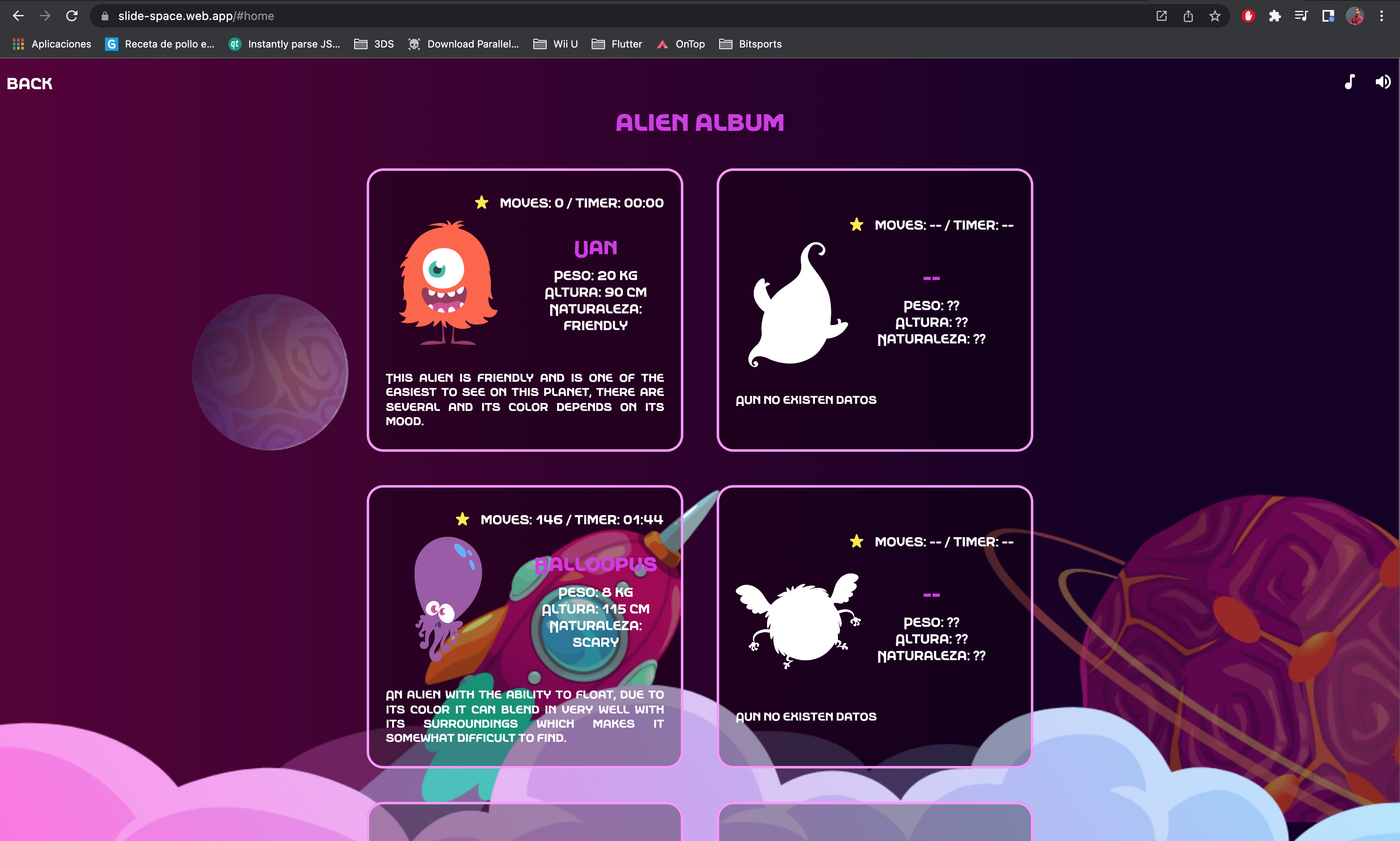Click the BACK button

30,84
